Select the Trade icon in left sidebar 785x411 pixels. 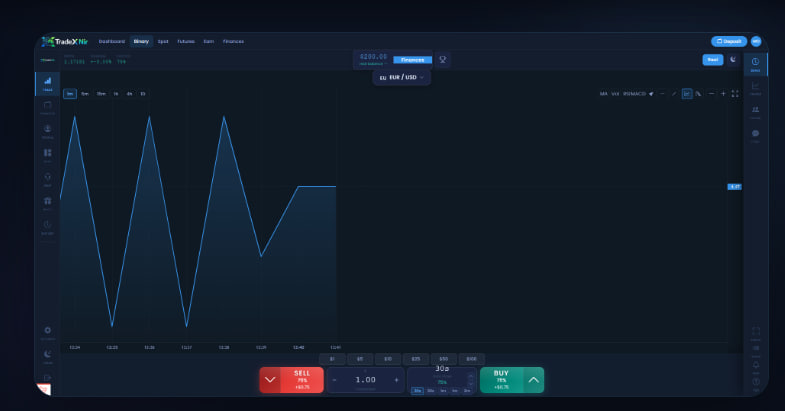click(x=48, y=83)
